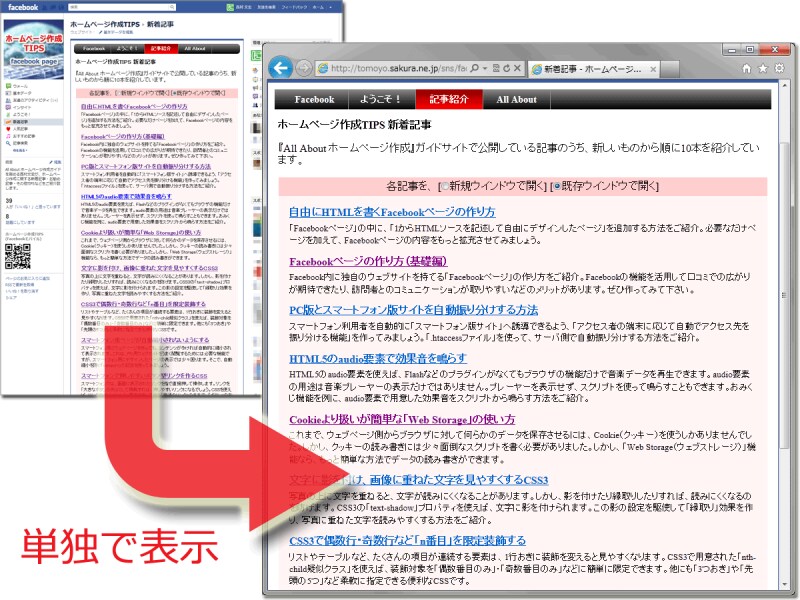
Task: Open the address bar search dropdown arrow
Action: 485,68
